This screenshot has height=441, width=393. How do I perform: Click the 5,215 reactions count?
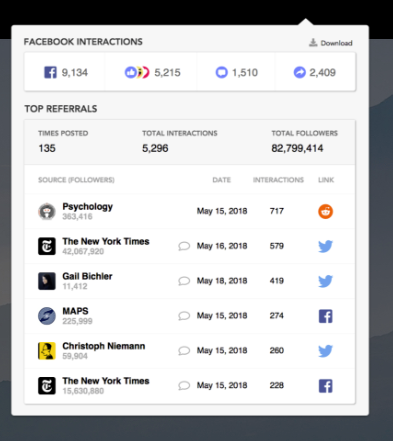pos(167,72)
